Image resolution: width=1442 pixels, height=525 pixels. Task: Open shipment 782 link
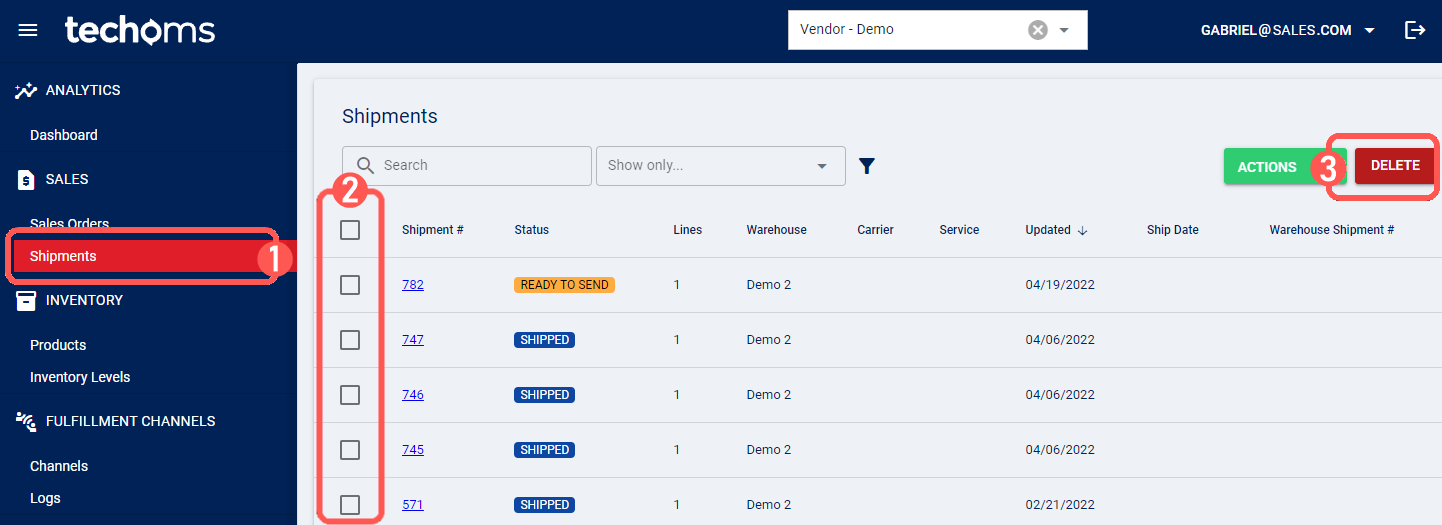click(x=413, y=285)
